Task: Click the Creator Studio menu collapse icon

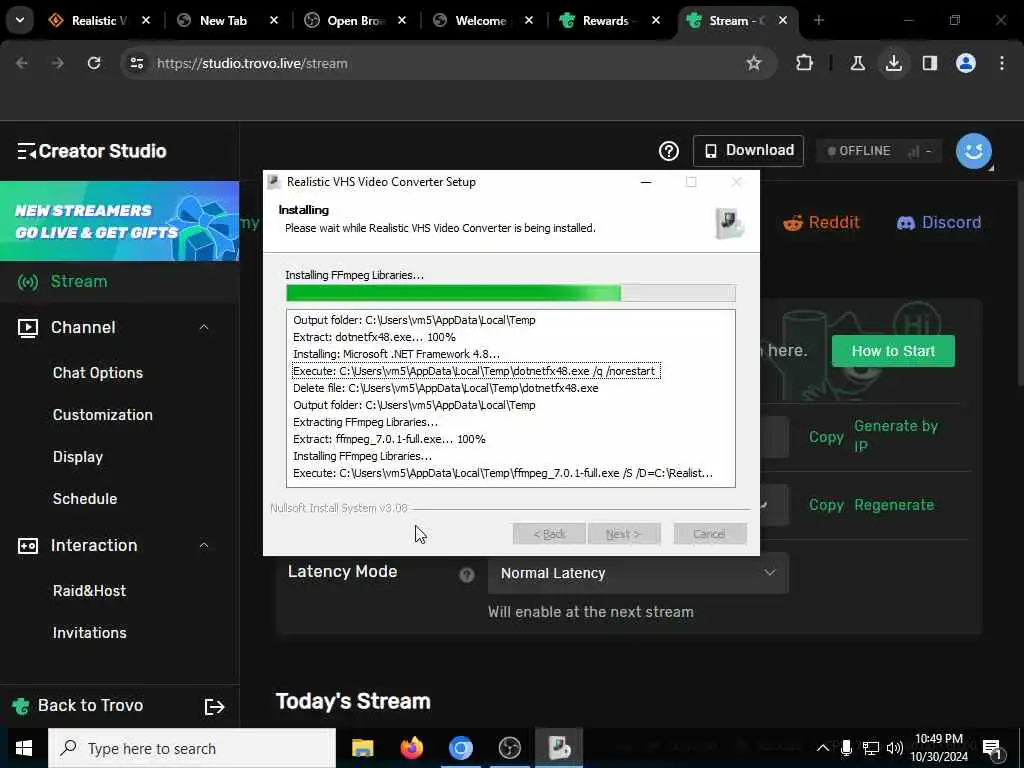Action: [x=26, y=152]
